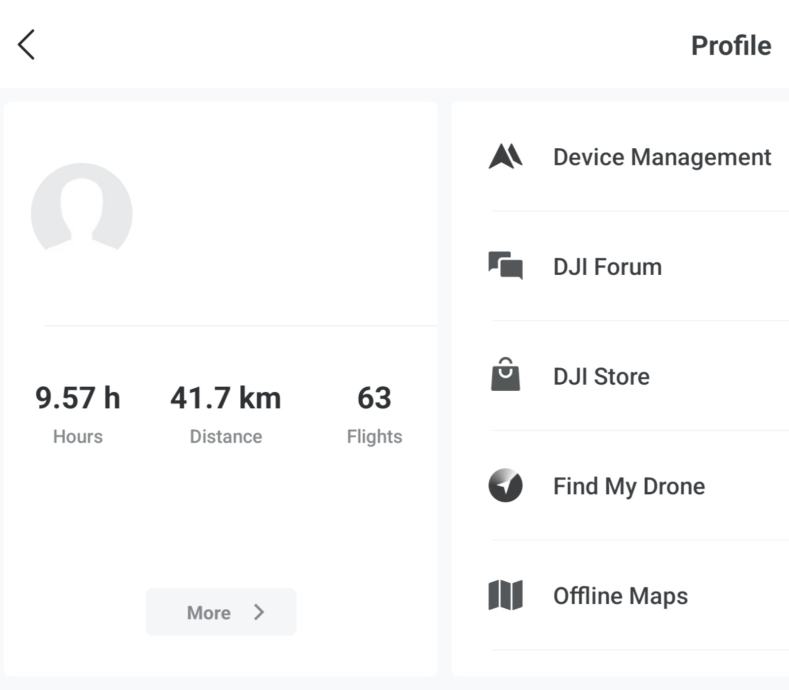This screenshot has width=789, height=690.
Task: Open Offline Maps from the list
Action: coord(620,597)
